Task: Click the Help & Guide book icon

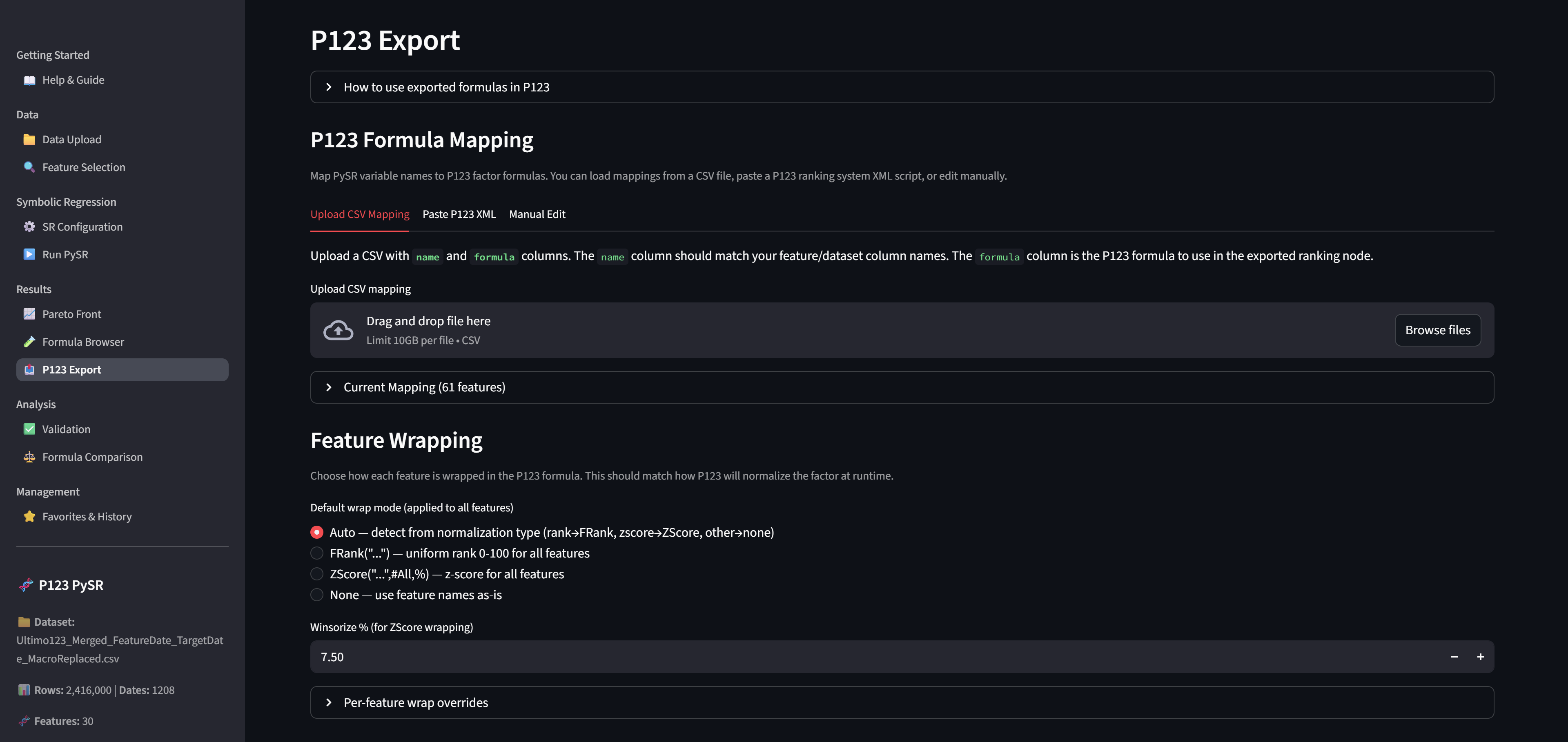Action: tap(29, 80)
